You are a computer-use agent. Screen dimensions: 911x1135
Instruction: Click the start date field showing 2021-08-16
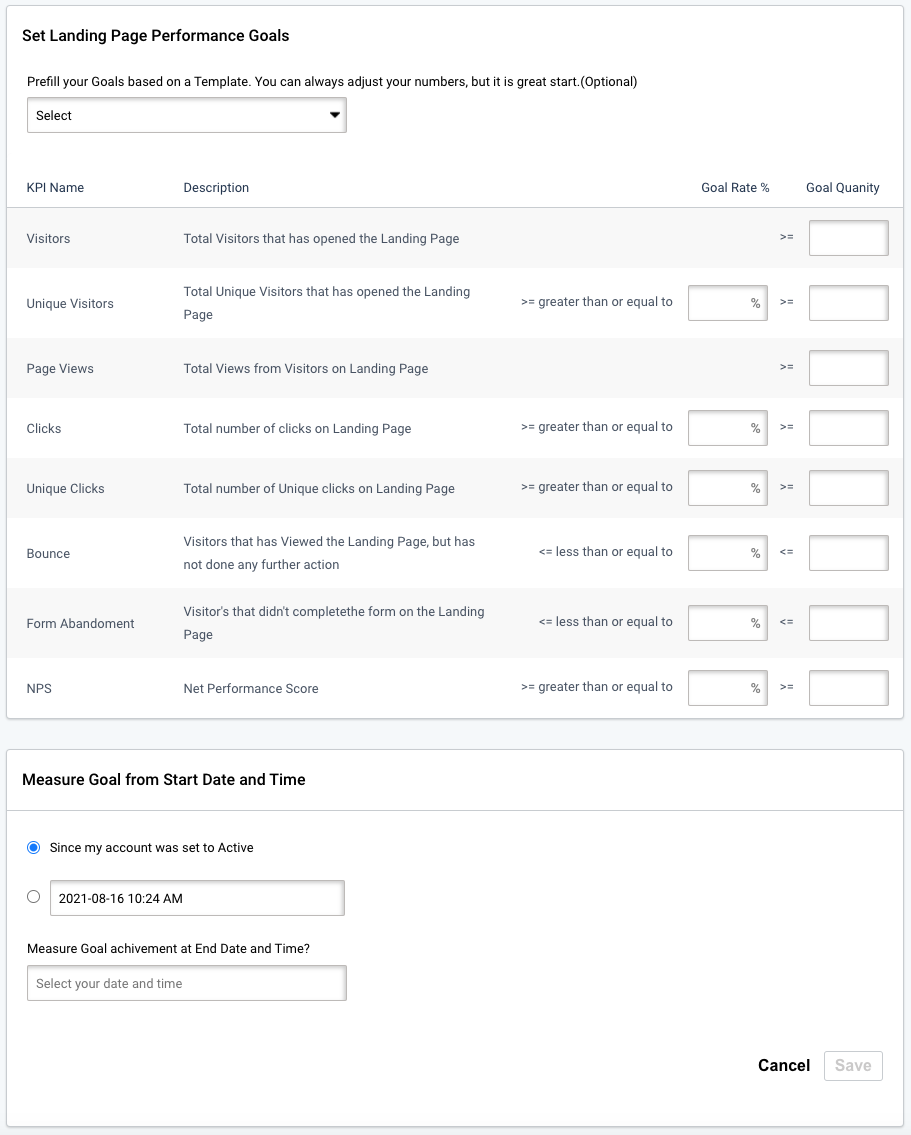[x=197, y=897]
